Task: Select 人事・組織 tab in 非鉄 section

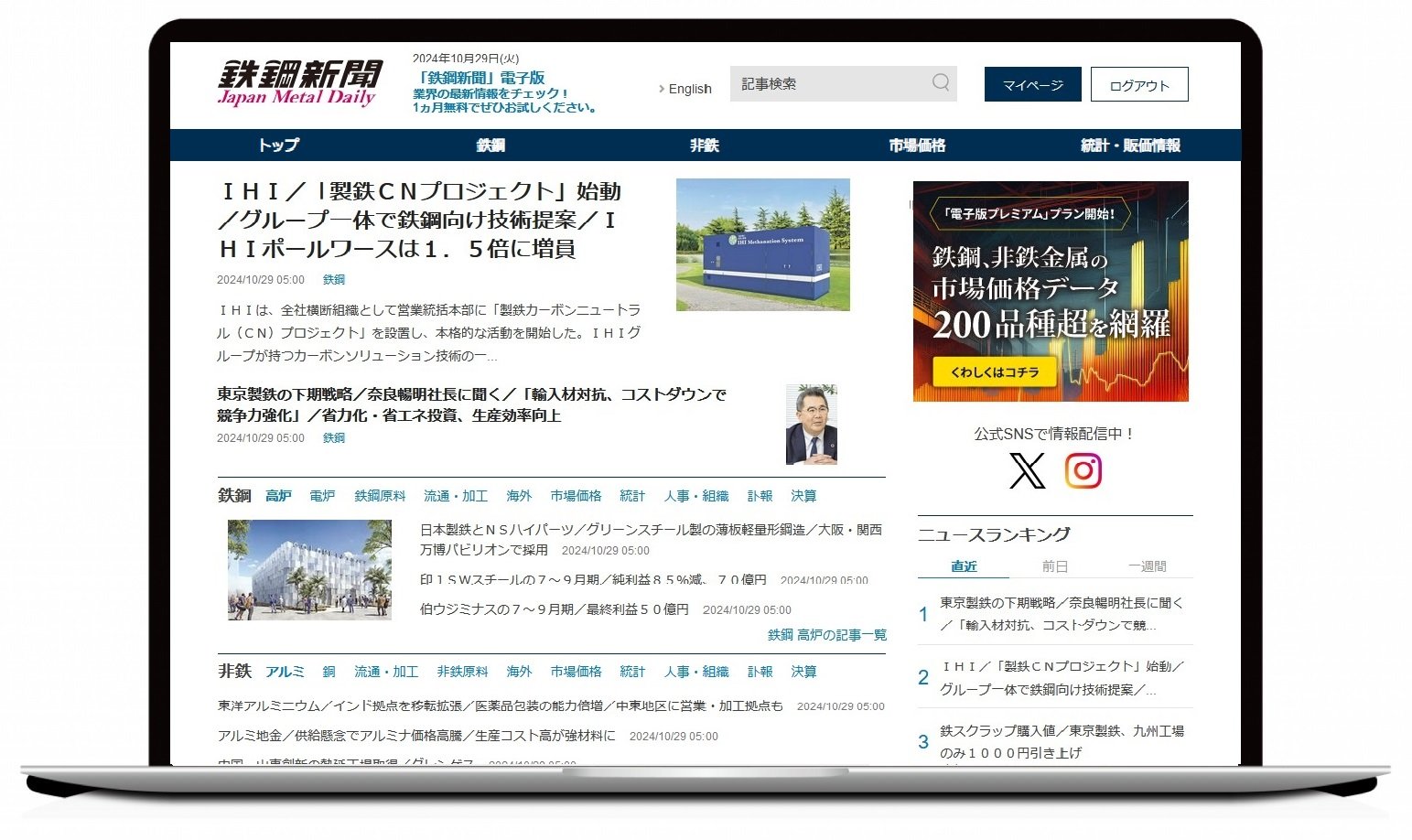Action: click(696, 672)
